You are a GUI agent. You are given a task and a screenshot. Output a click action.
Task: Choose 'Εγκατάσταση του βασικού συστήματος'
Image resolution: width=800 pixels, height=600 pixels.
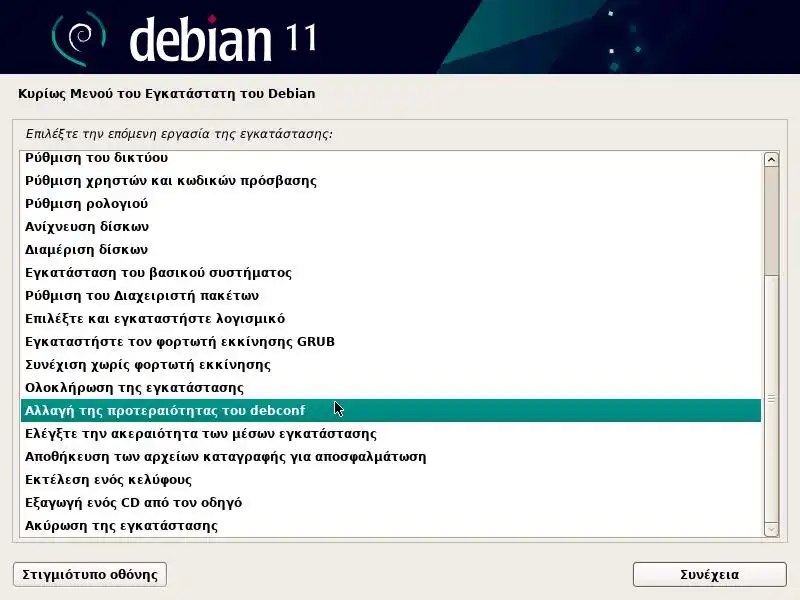click(x=391, y=272)
